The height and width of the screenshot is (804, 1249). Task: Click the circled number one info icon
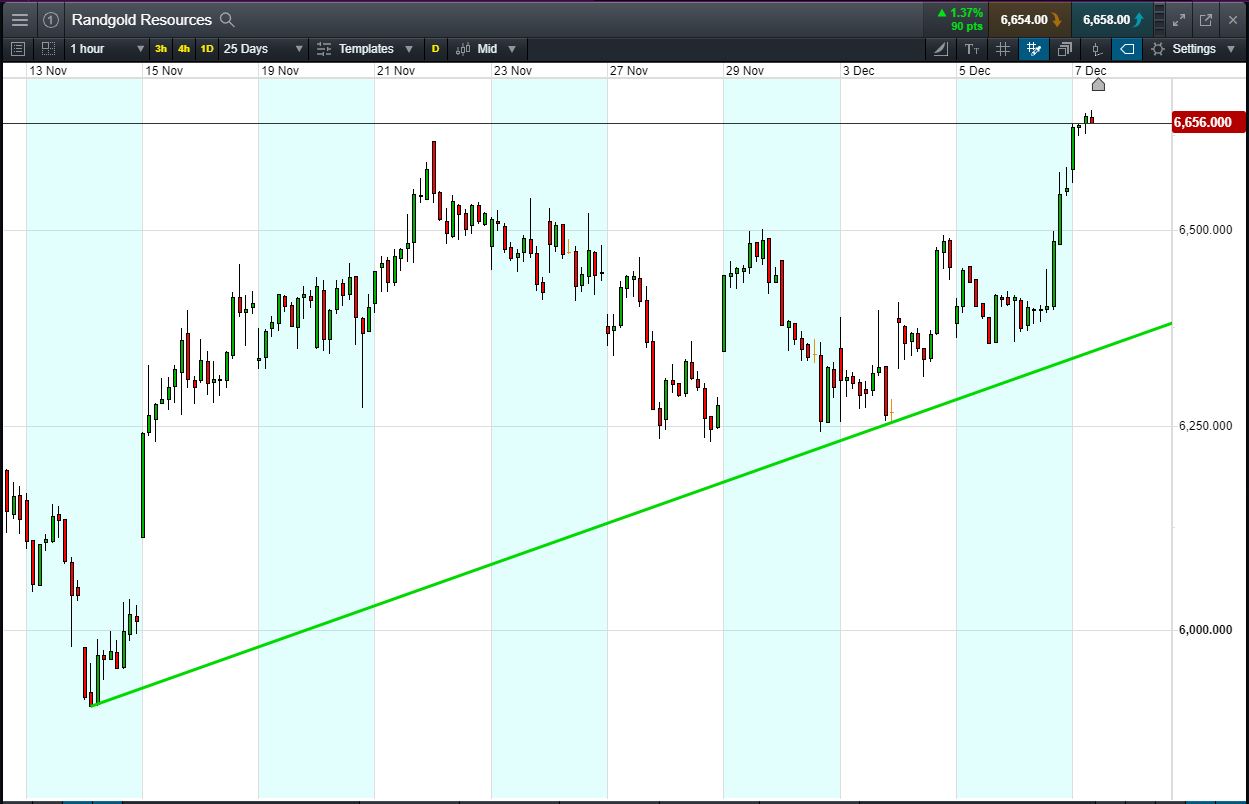(51, 19)
